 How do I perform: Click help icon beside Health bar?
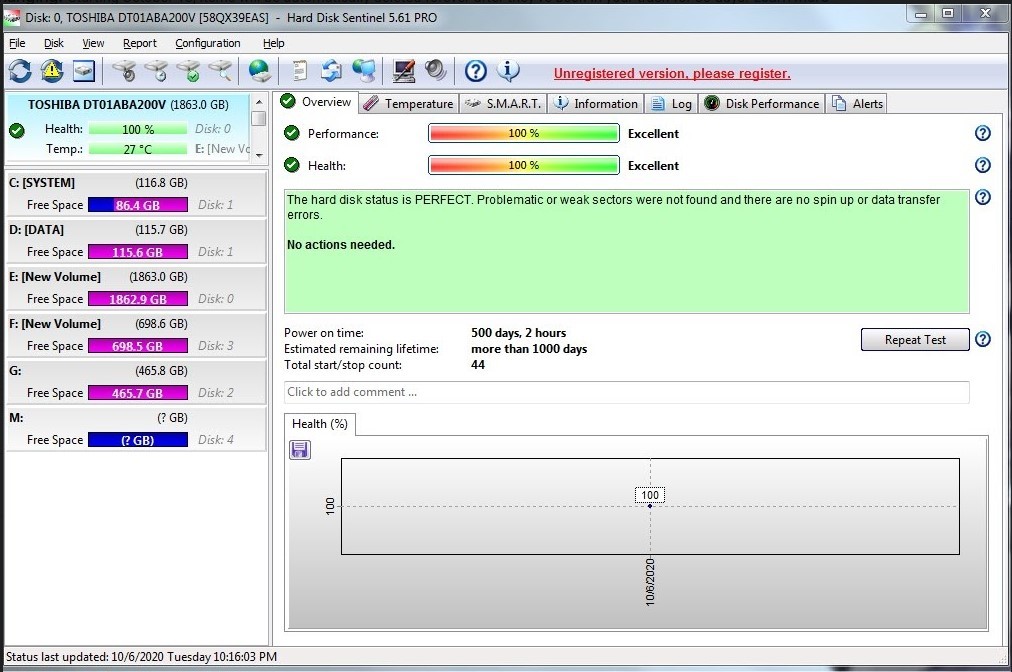[982, 165]
